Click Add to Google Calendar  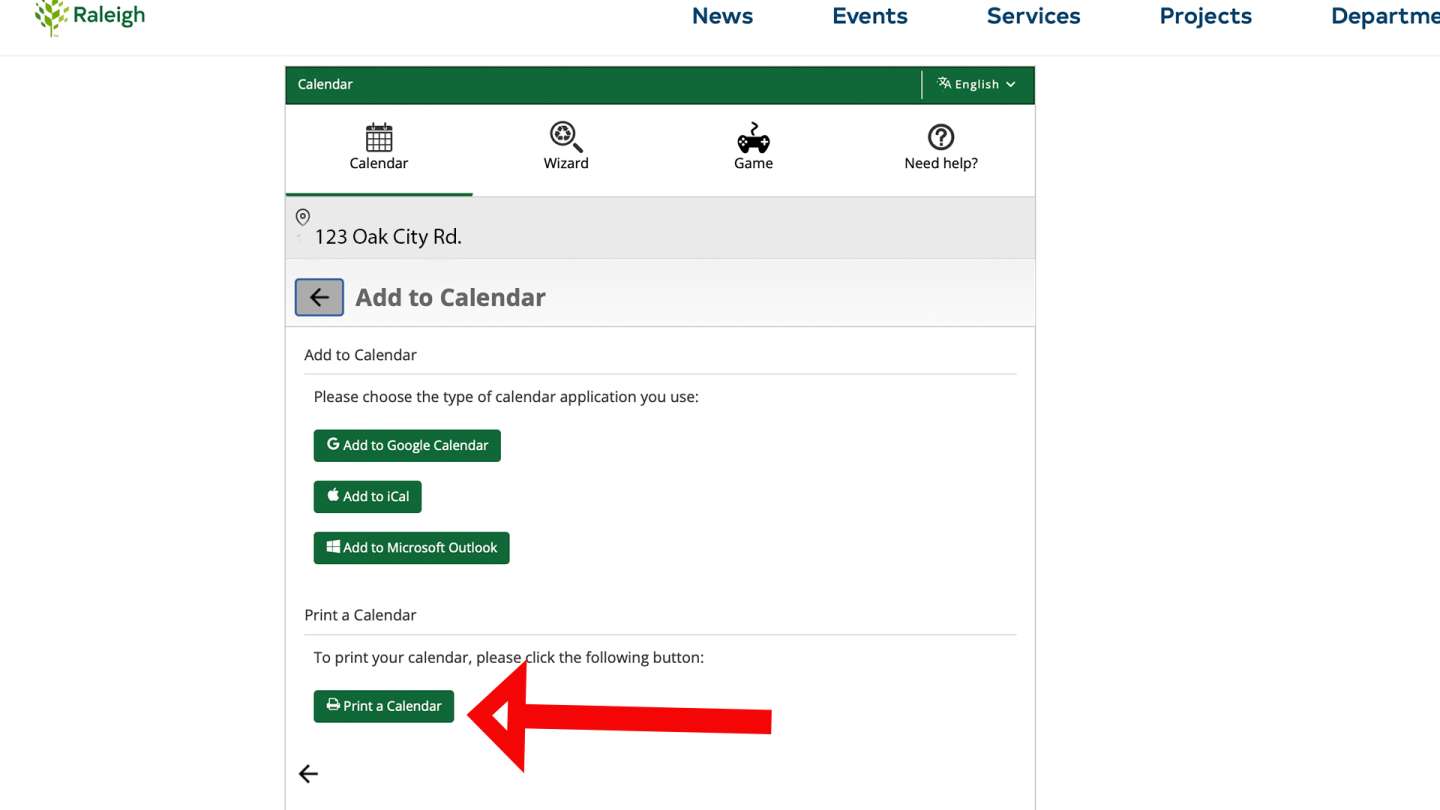407,444
